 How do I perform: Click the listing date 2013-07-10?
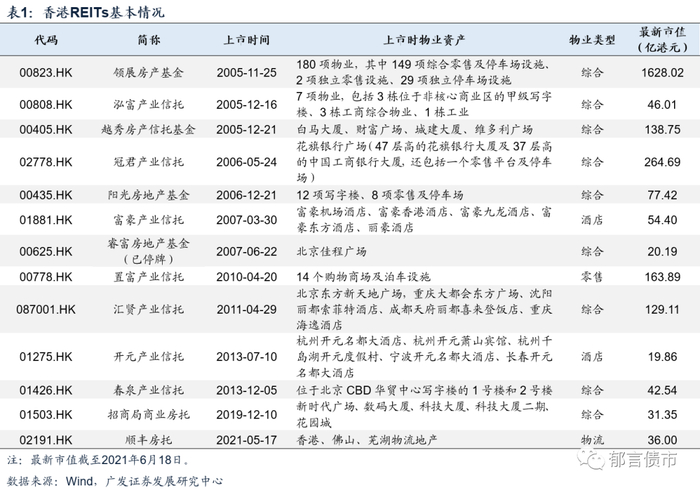coord(246,357)
